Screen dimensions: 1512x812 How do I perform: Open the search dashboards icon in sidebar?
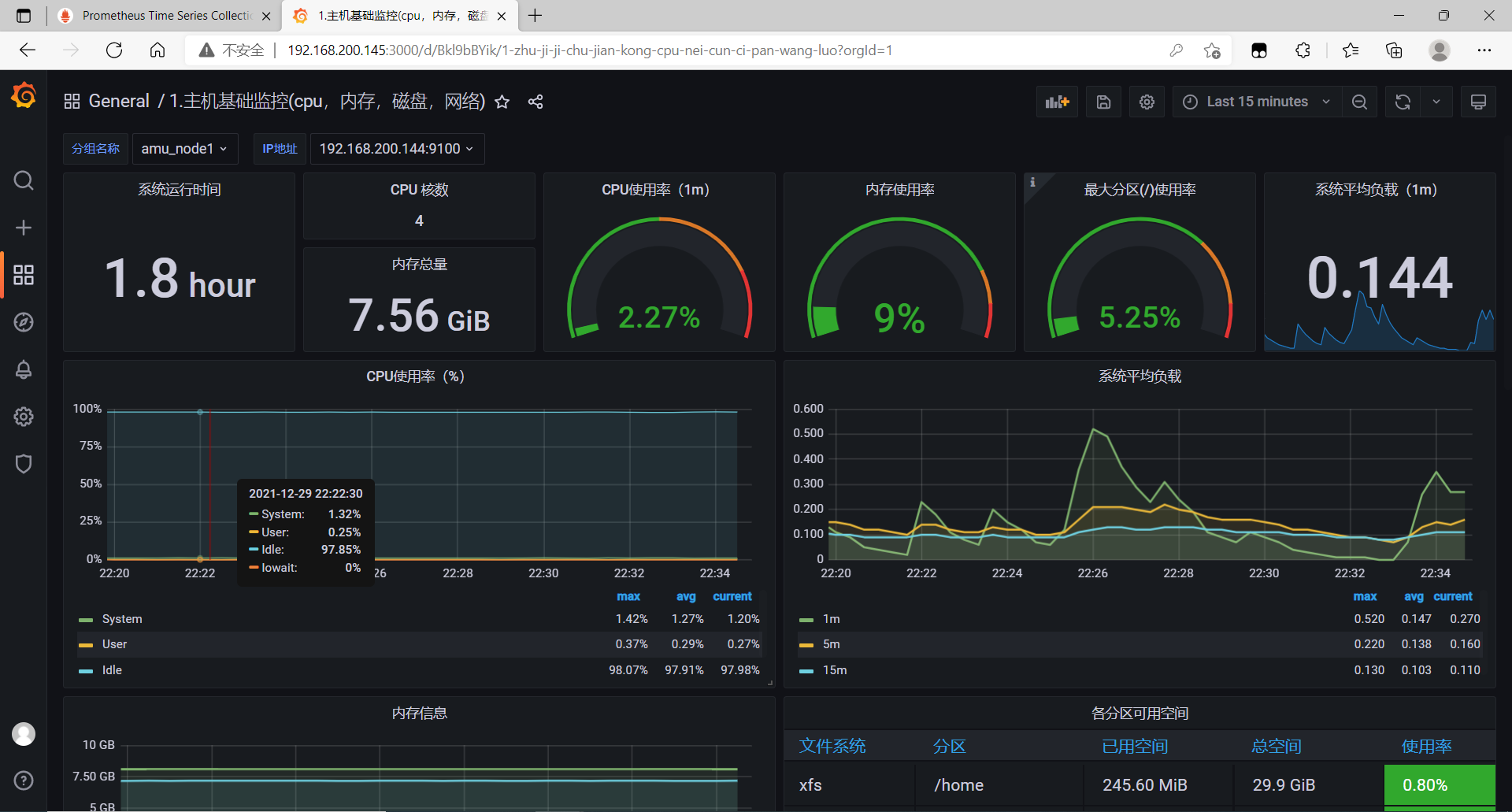[24, 180]
